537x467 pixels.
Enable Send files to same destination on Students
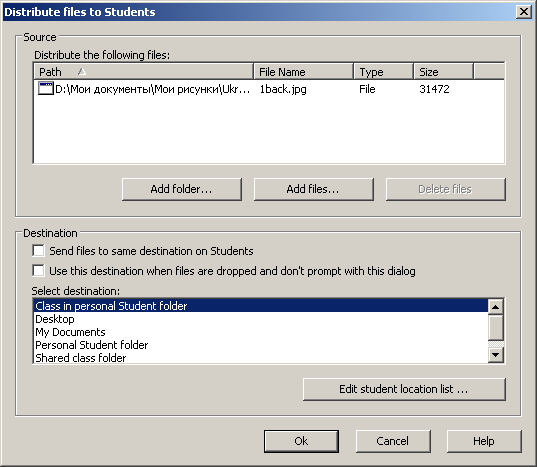[x=38, y=251]
